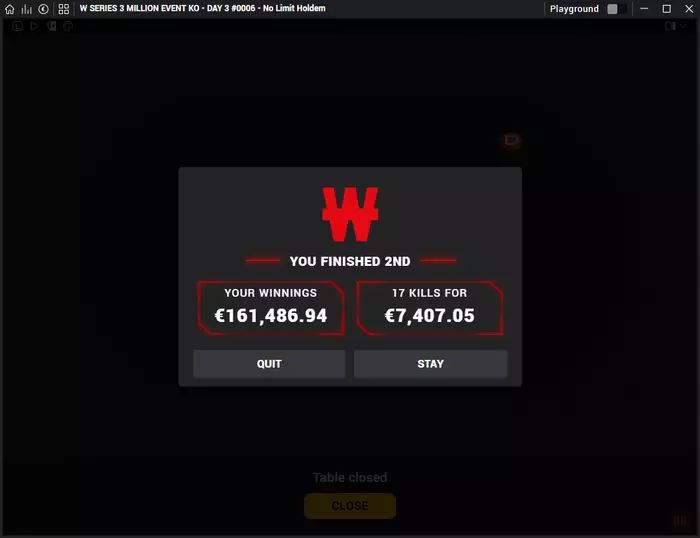Click the red chat bubble icon
The height and width of the screenshot is (538, 700).
[511, 140]
